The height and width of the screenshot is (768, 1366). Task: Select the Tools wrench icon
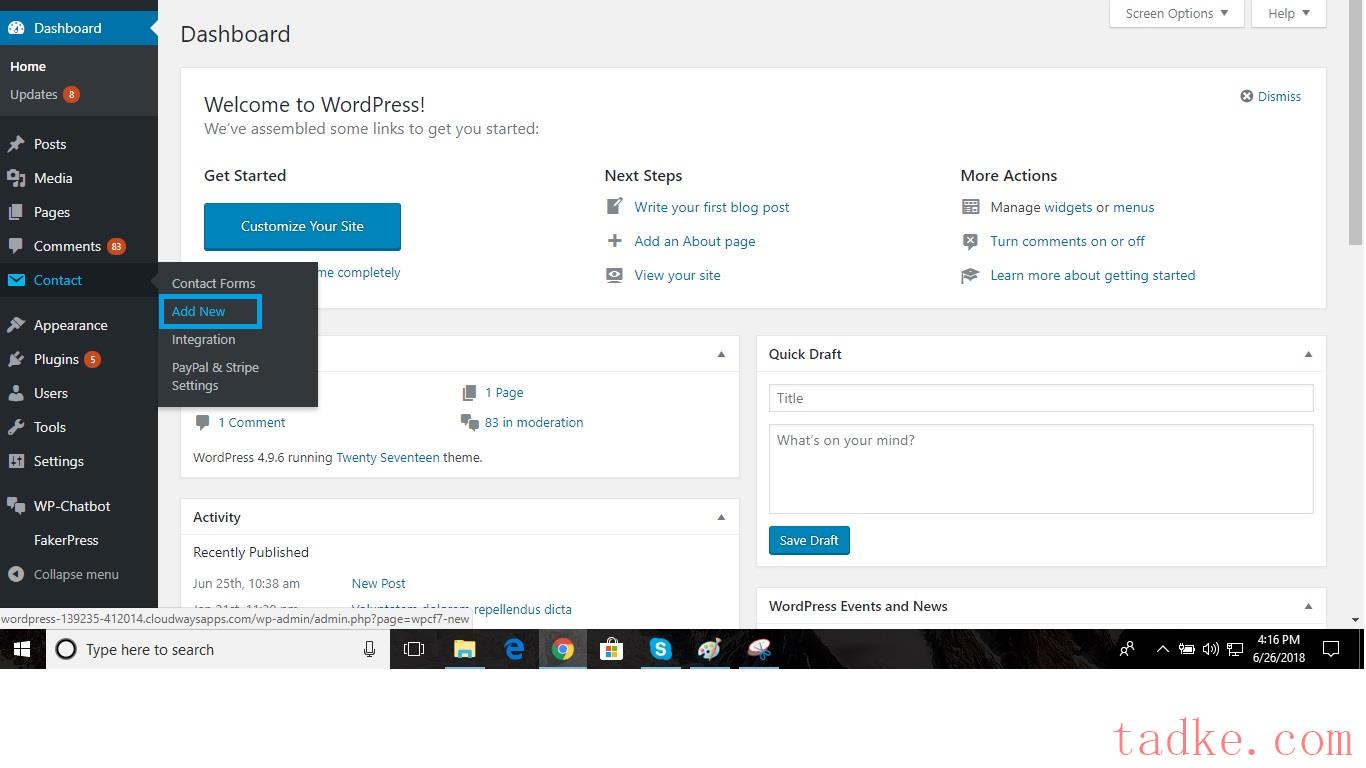[x=16, y=427]
